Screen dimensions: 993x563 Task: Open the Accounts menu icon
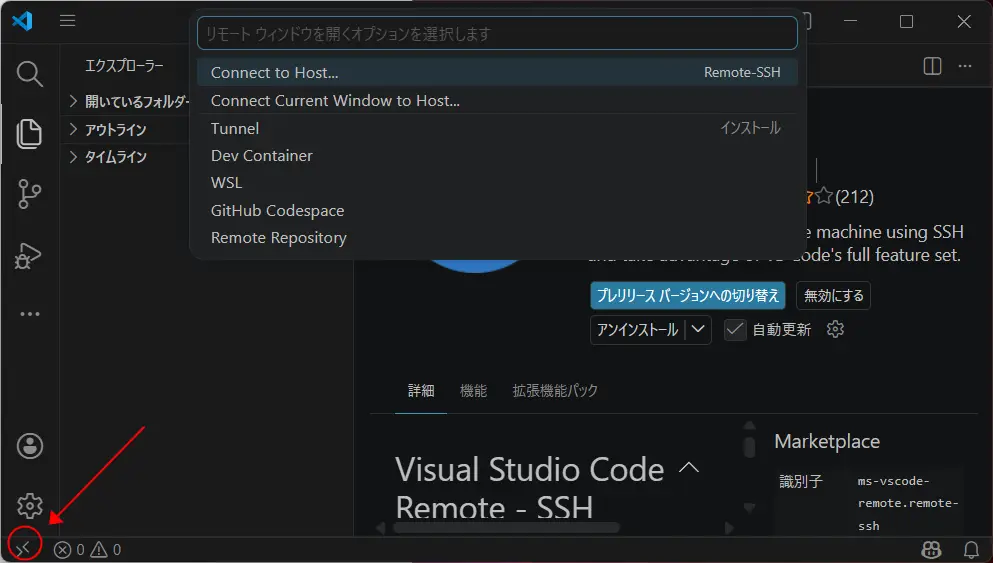click(30, 446)
